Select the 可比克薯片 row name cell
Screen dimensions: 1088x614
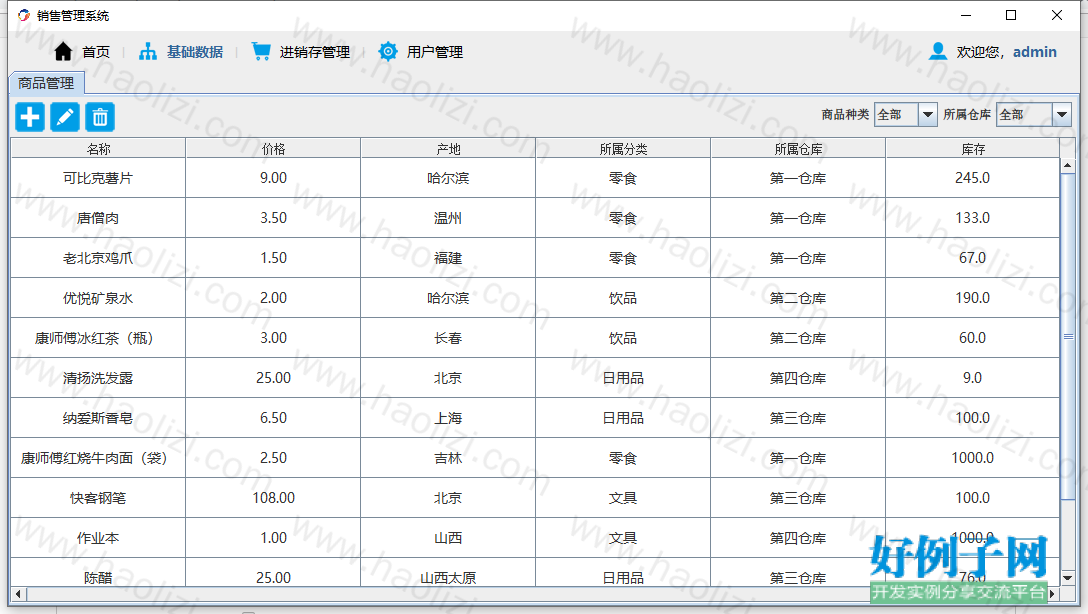click(98, 178)
